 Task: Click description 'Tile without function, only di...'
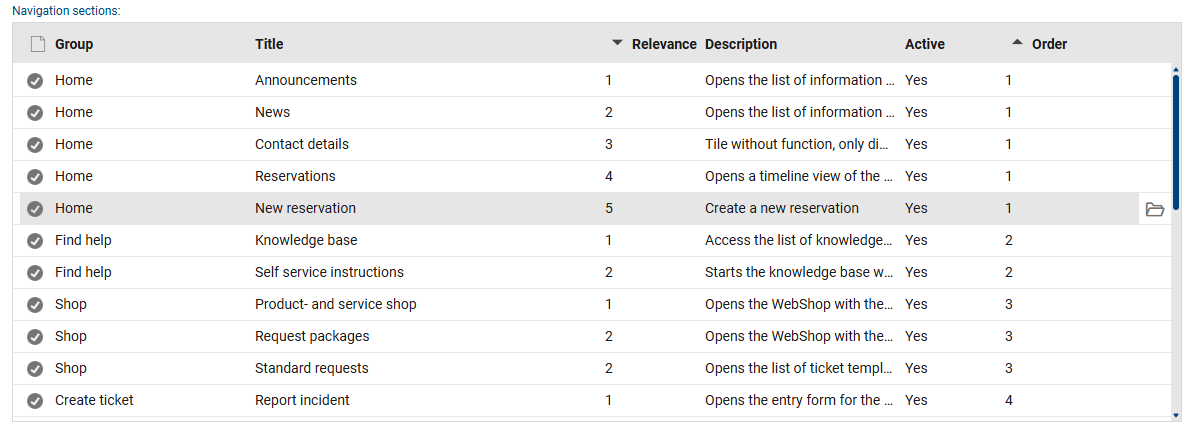(x=797, y=144)
